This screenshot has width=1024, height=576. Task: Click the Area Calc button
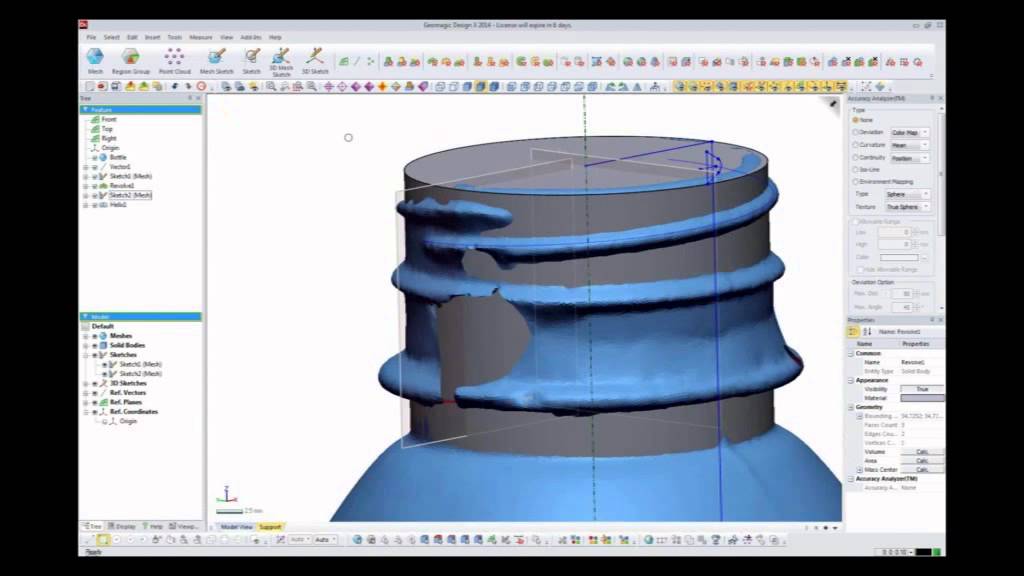921,461
